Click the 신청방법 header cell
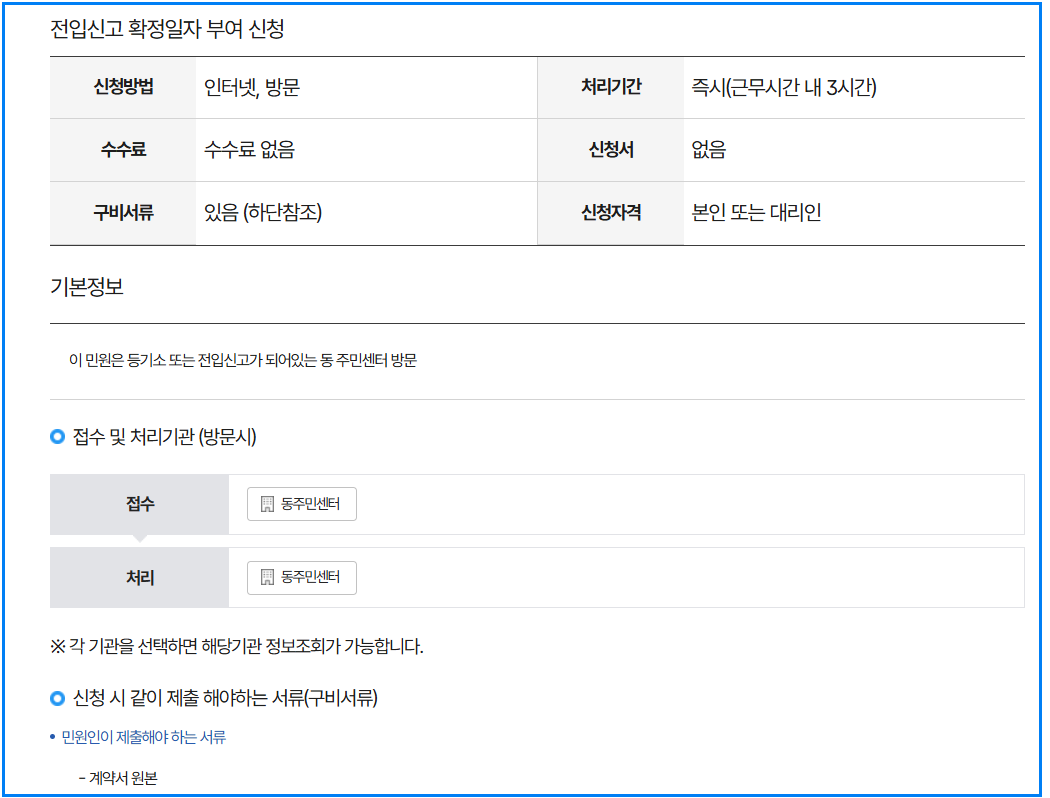 tap(122, 87)
